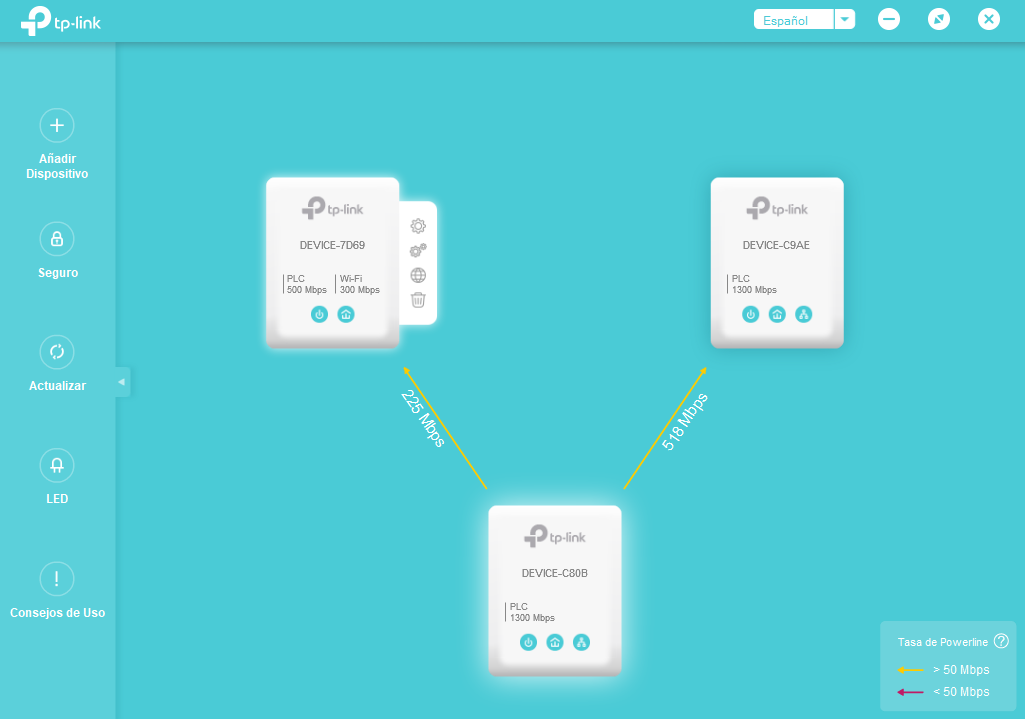
Task: Open basic settings gear for DEVICE-7D69
Action: 418,226
